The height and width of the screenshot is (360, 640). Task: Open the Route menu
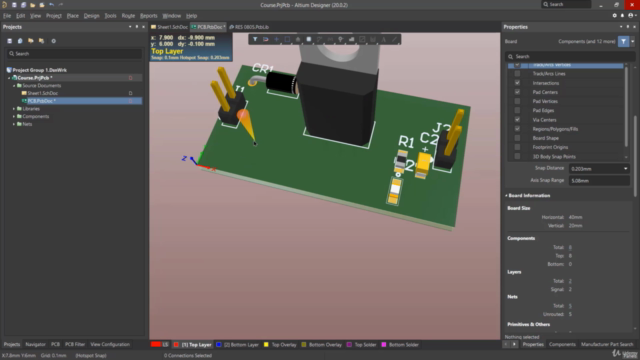[128, 16]
